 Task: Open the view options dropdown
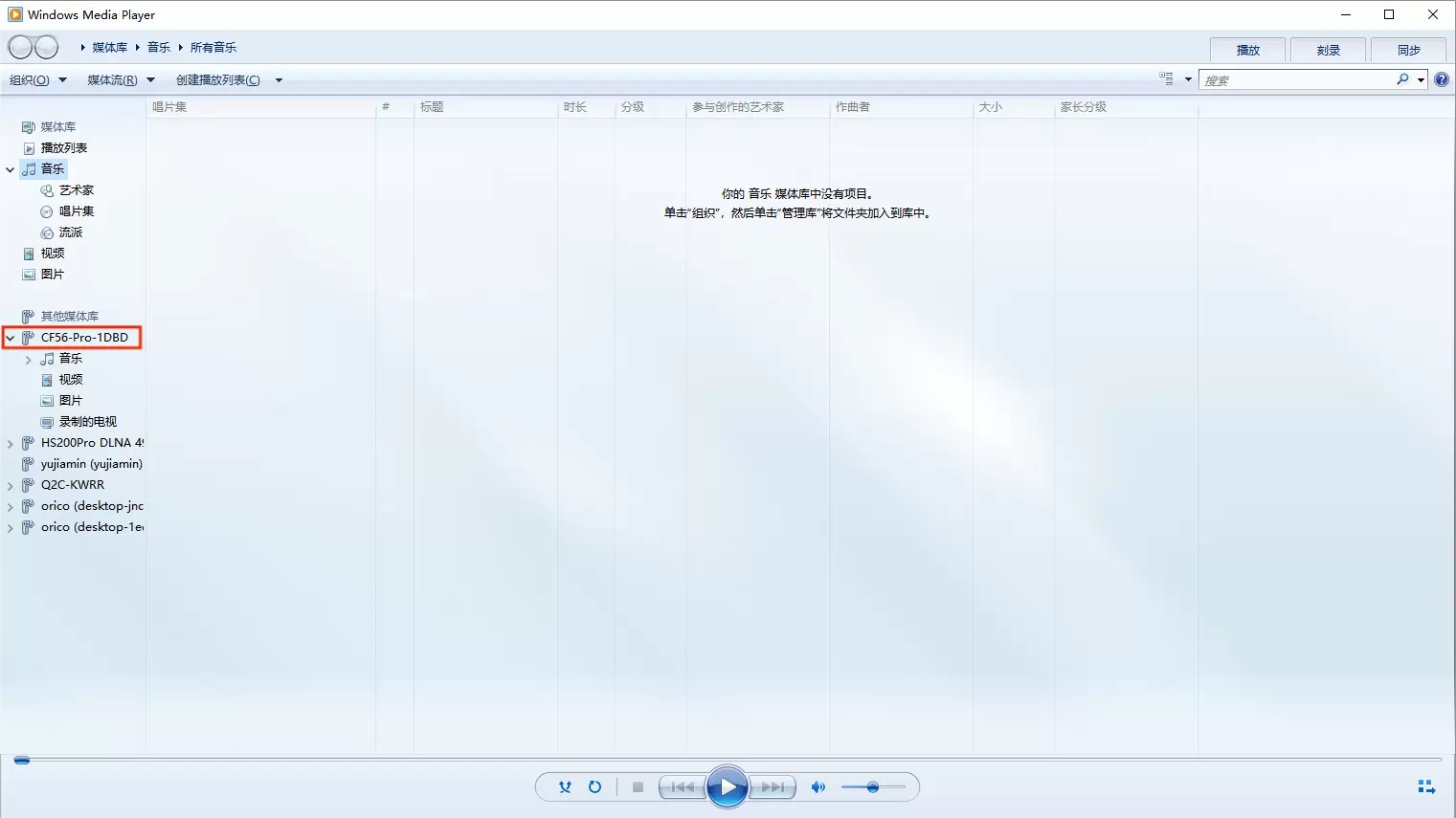click(x=1188, y=80)
